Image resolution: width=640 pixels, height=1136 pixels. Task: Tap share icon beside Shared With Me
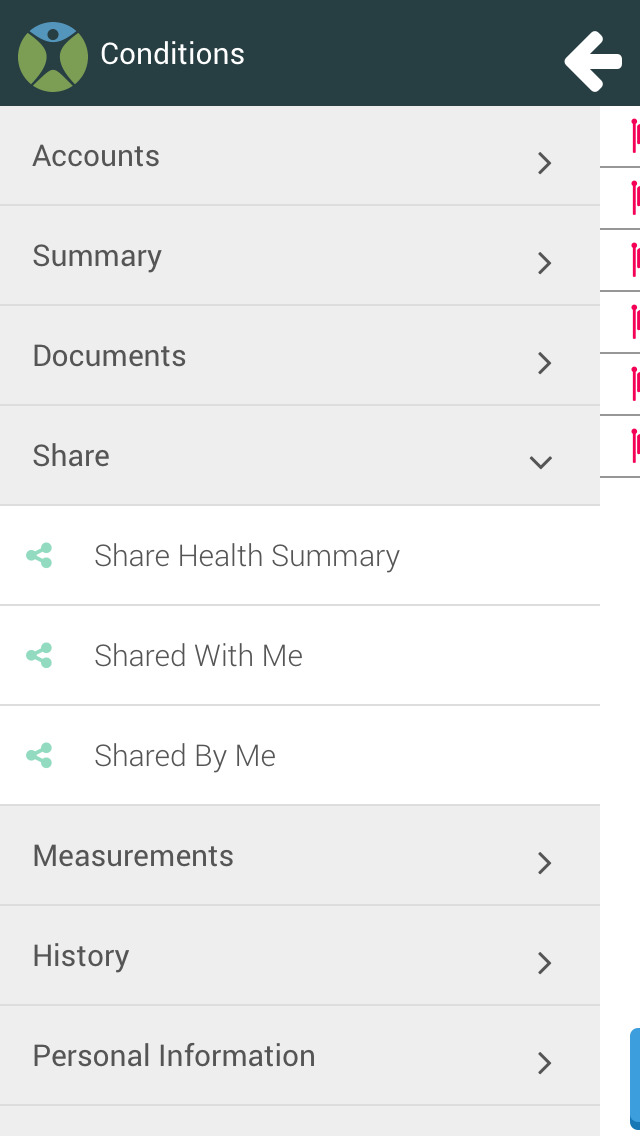[39, 656]
